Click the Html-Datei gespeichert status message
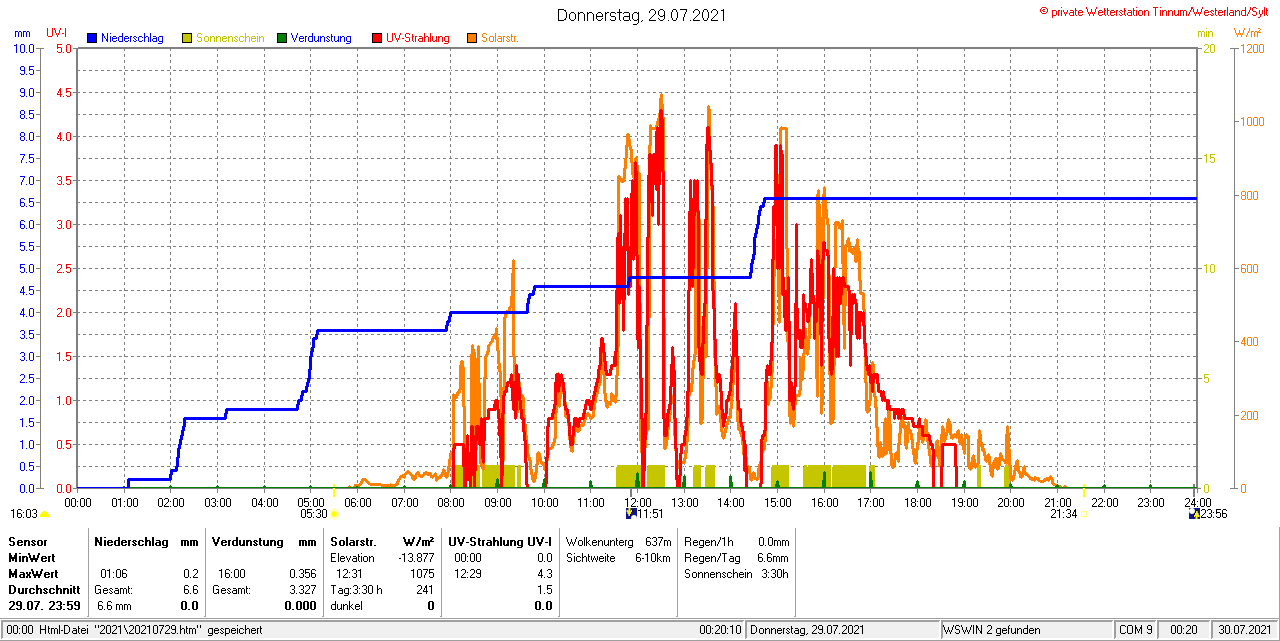 point(150,630)
